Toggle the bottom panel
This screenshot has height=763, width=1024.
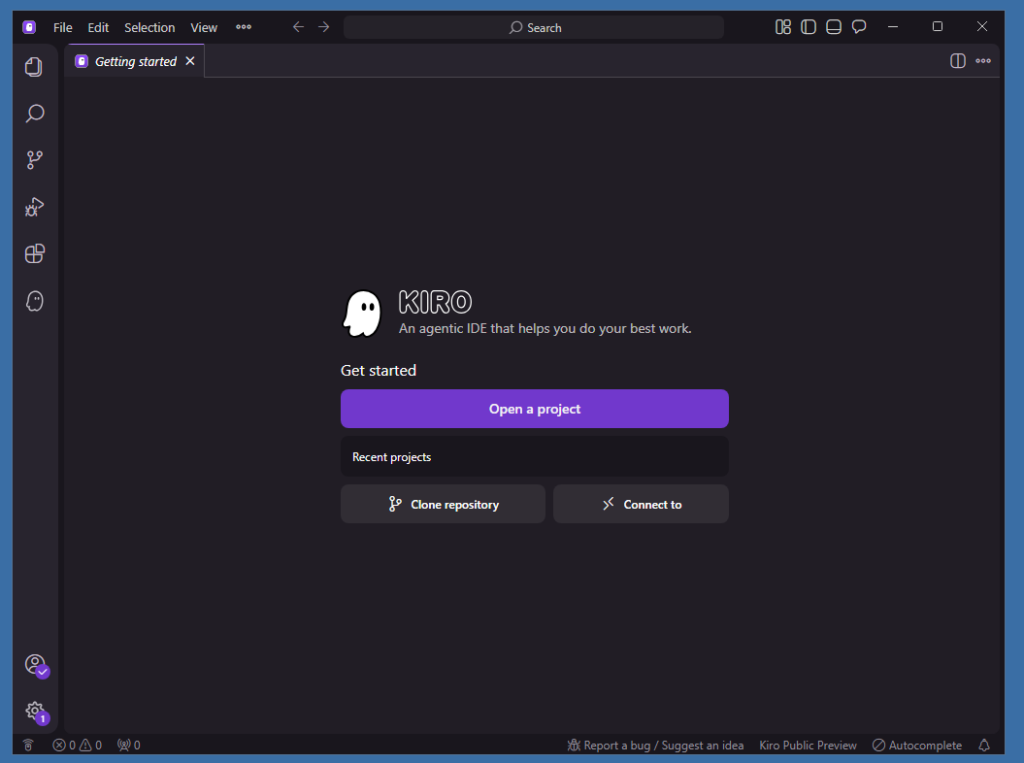(834, 27)
